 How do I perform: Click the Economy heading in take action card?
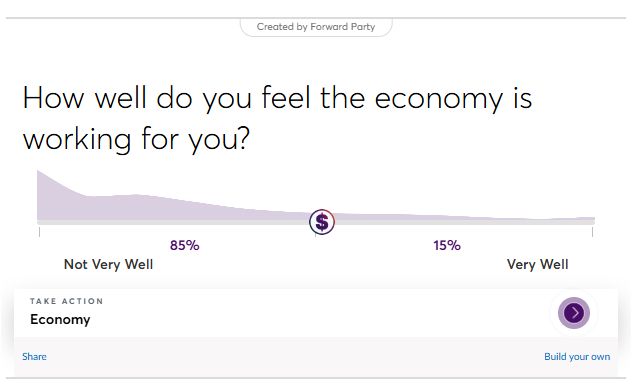[x=60, y=320]
